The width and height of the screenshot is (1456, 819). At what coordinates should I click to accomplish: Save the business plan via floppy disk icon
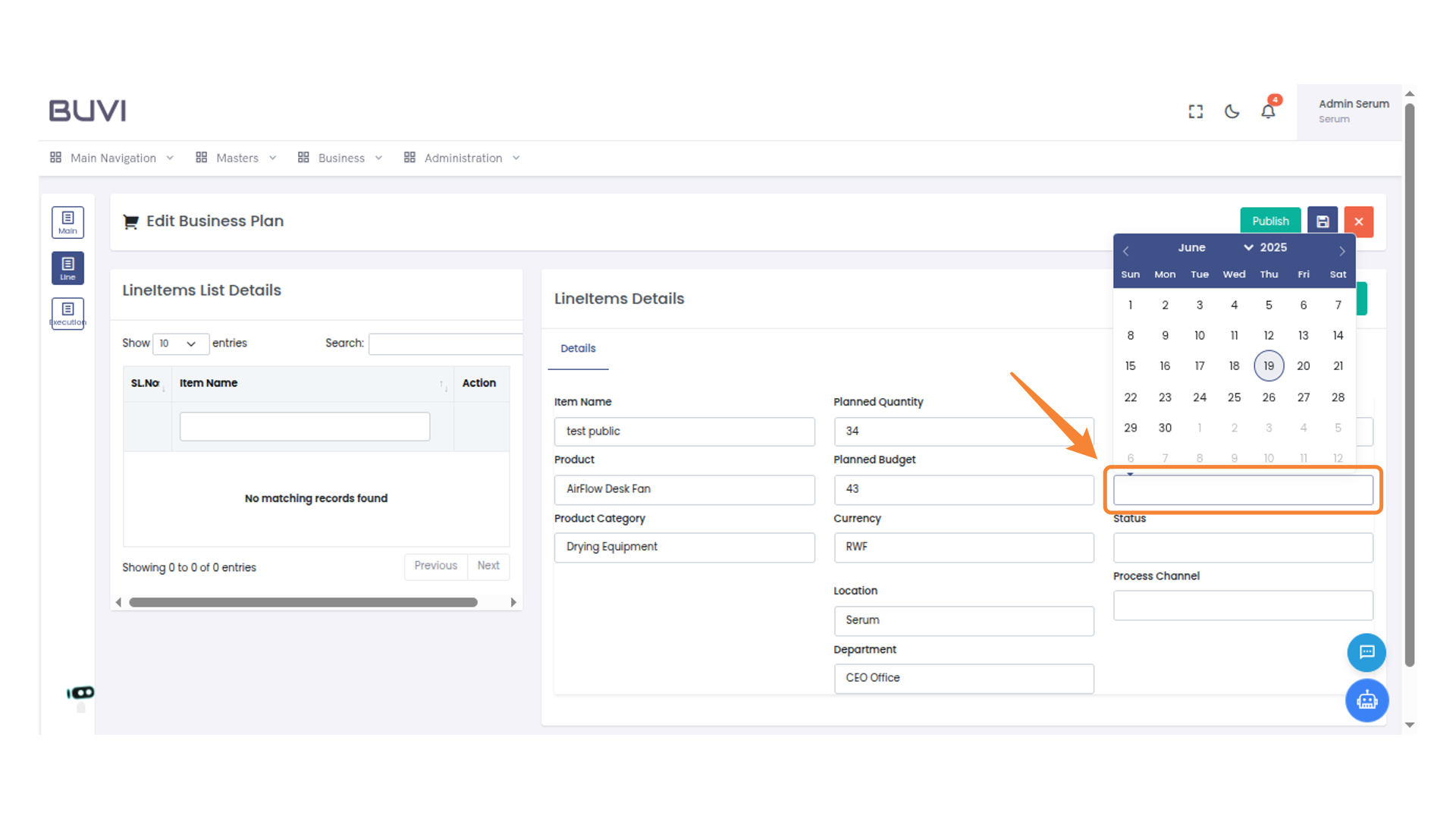1323,221
